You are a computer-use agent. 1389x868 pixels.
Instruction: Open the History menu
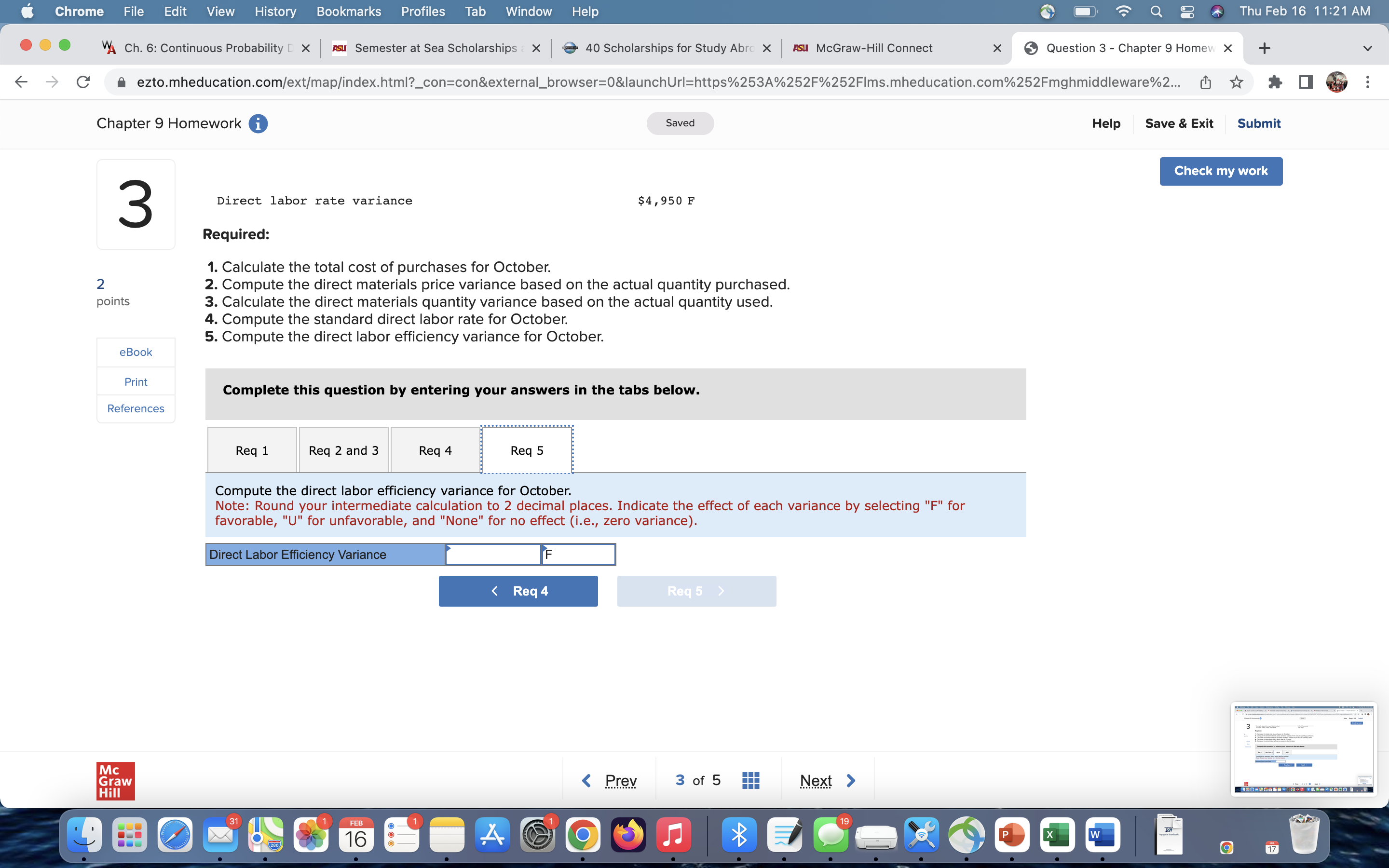pos(275,12)
